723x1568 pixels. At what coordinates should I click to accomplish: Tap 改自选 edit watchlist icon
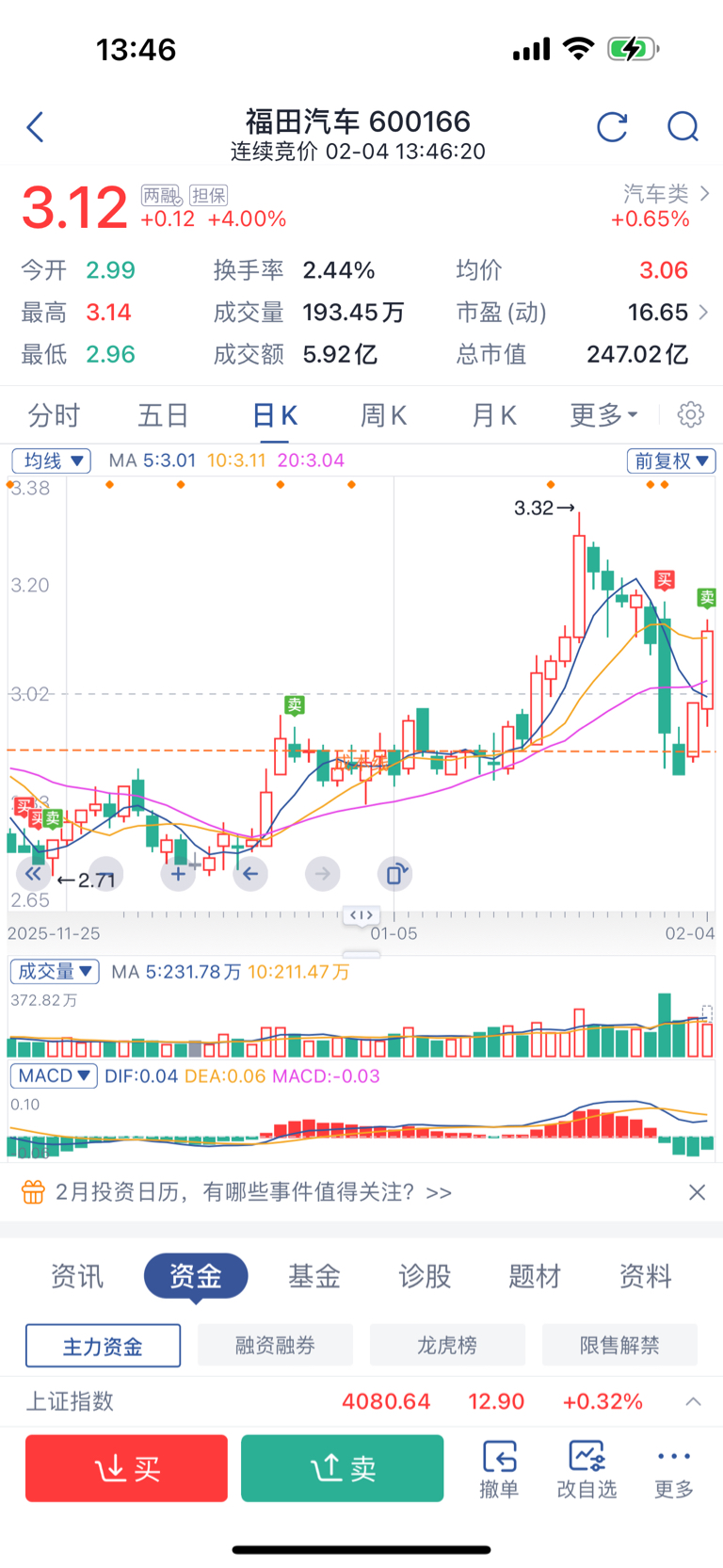pyautogui.click(x=586, y=1467)
